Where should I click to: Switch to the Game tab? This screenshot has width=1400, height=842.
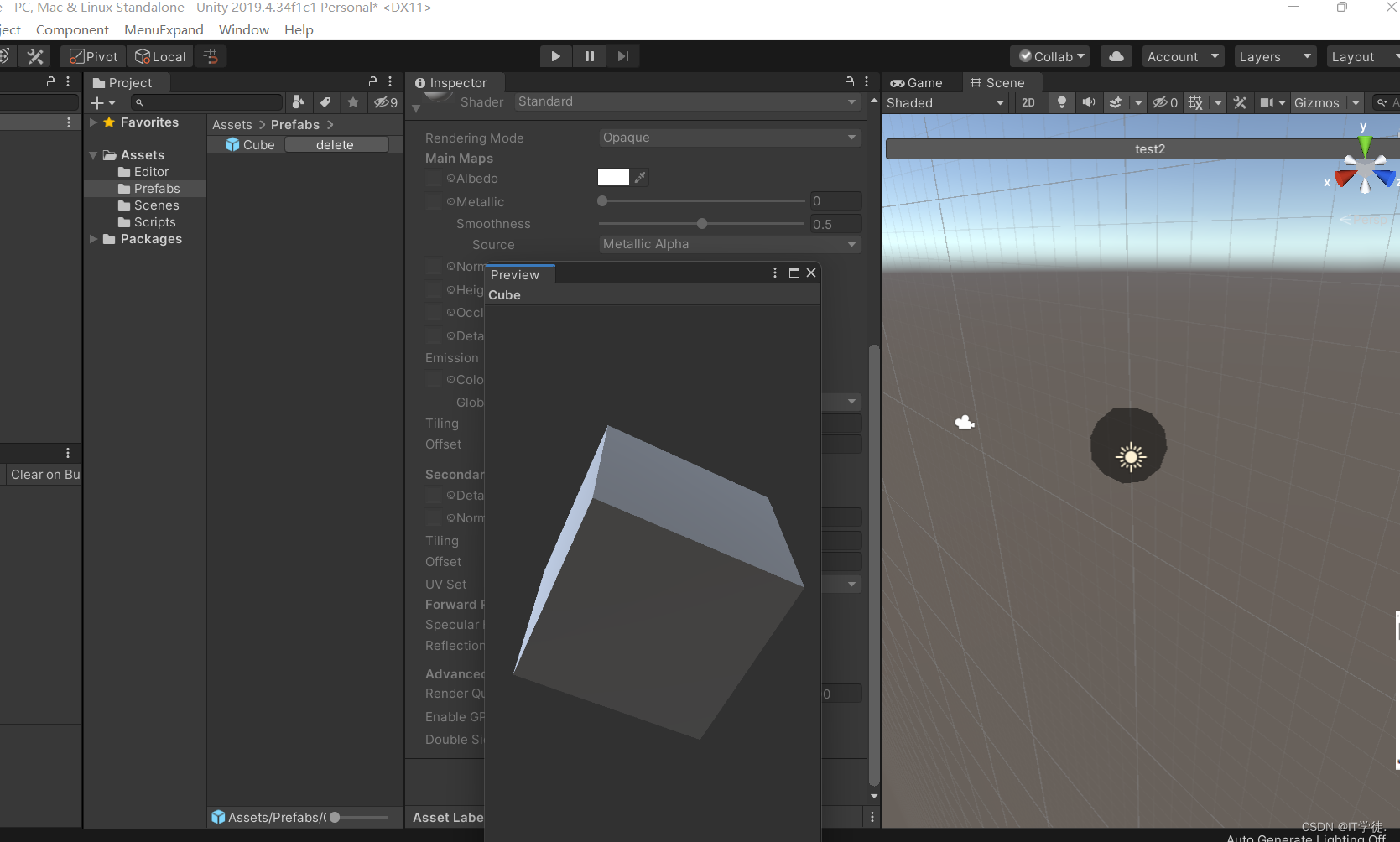click(x=920, y=82)
